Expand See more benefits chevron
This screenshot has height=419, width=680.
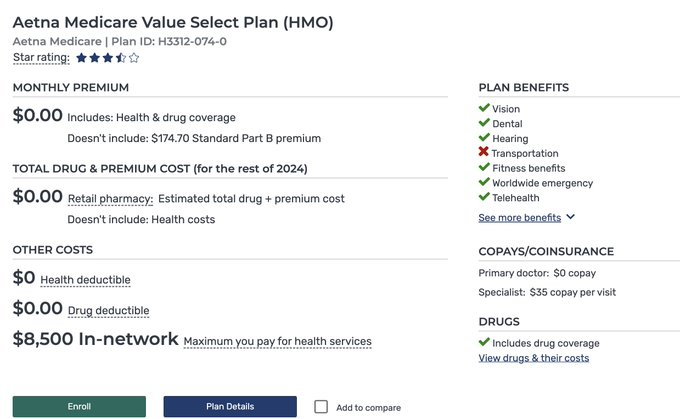click(x=571, y=217)
